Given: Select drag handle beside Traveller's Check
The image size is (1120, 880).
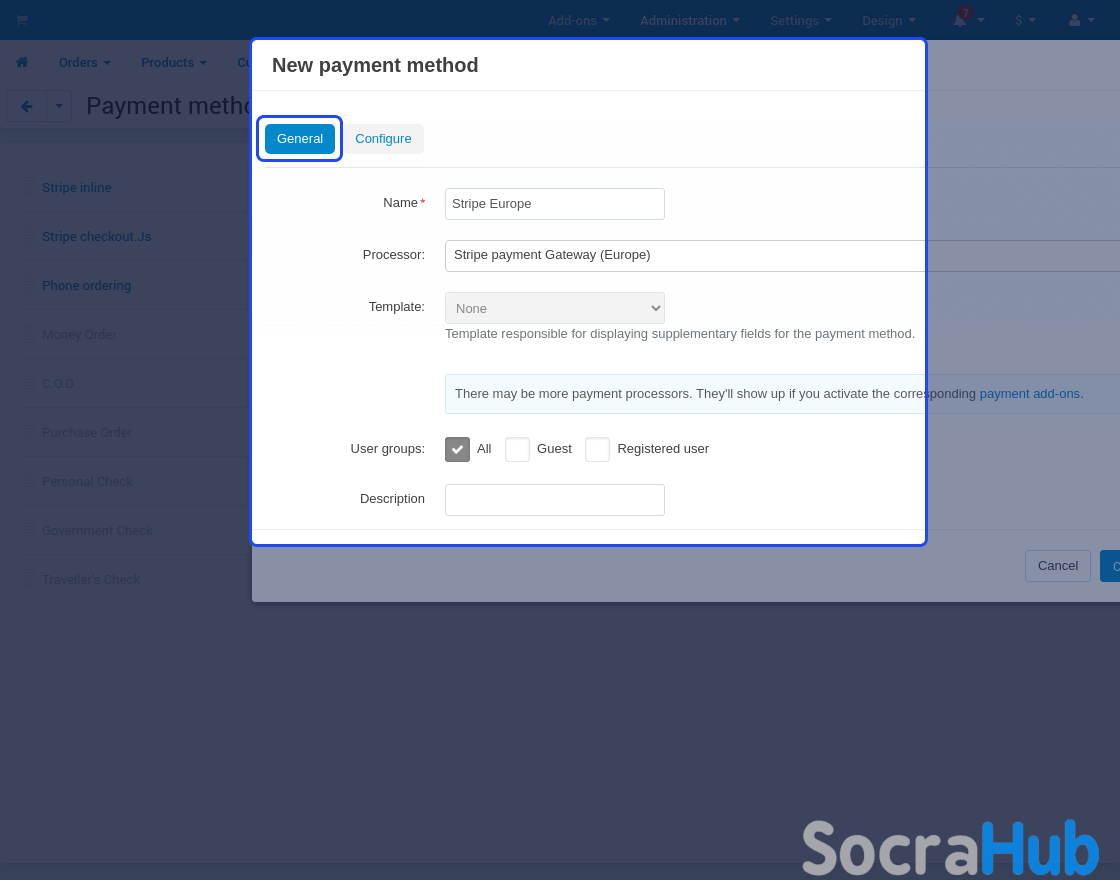Looking at the screenshot, I should tap(31, 579).
